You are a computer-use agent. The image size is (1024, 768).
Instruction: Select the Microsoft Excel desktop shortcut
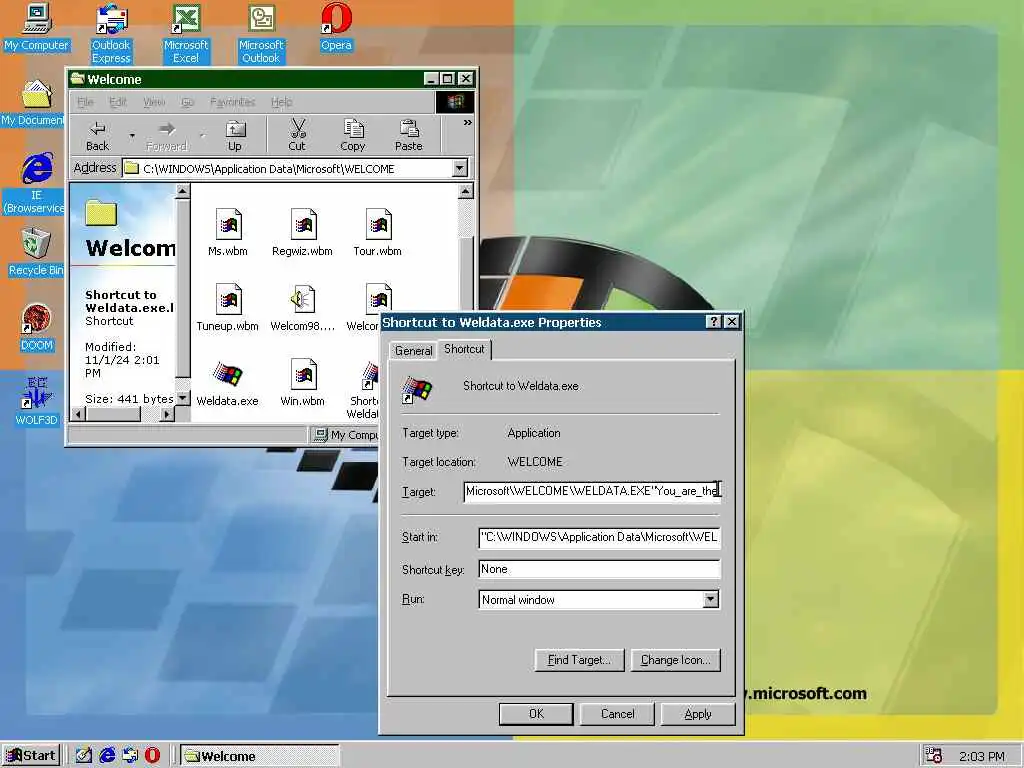click(186, 34)
